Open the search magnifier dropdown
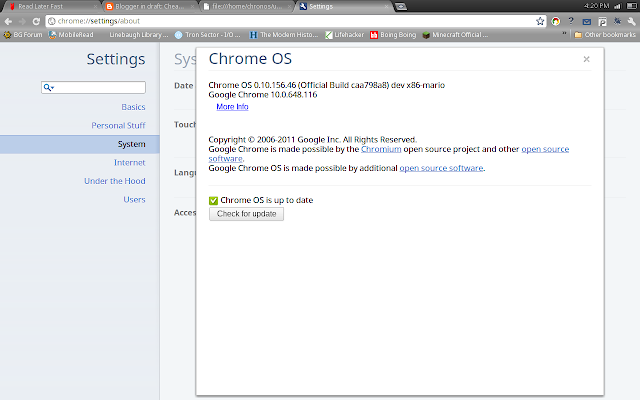This screenshot has height=400, width=640. (x=49, y=87)
